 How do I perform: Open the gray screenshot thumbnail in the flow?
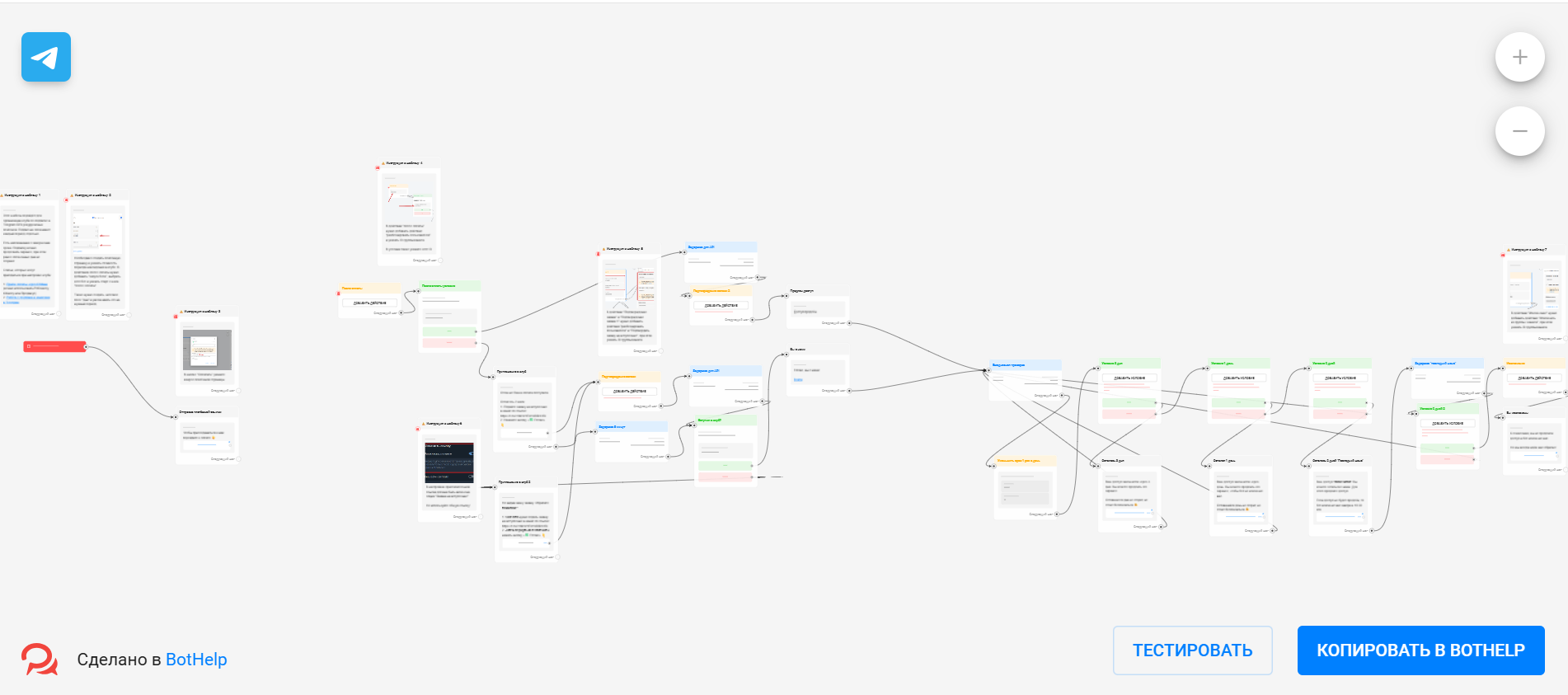207,350
